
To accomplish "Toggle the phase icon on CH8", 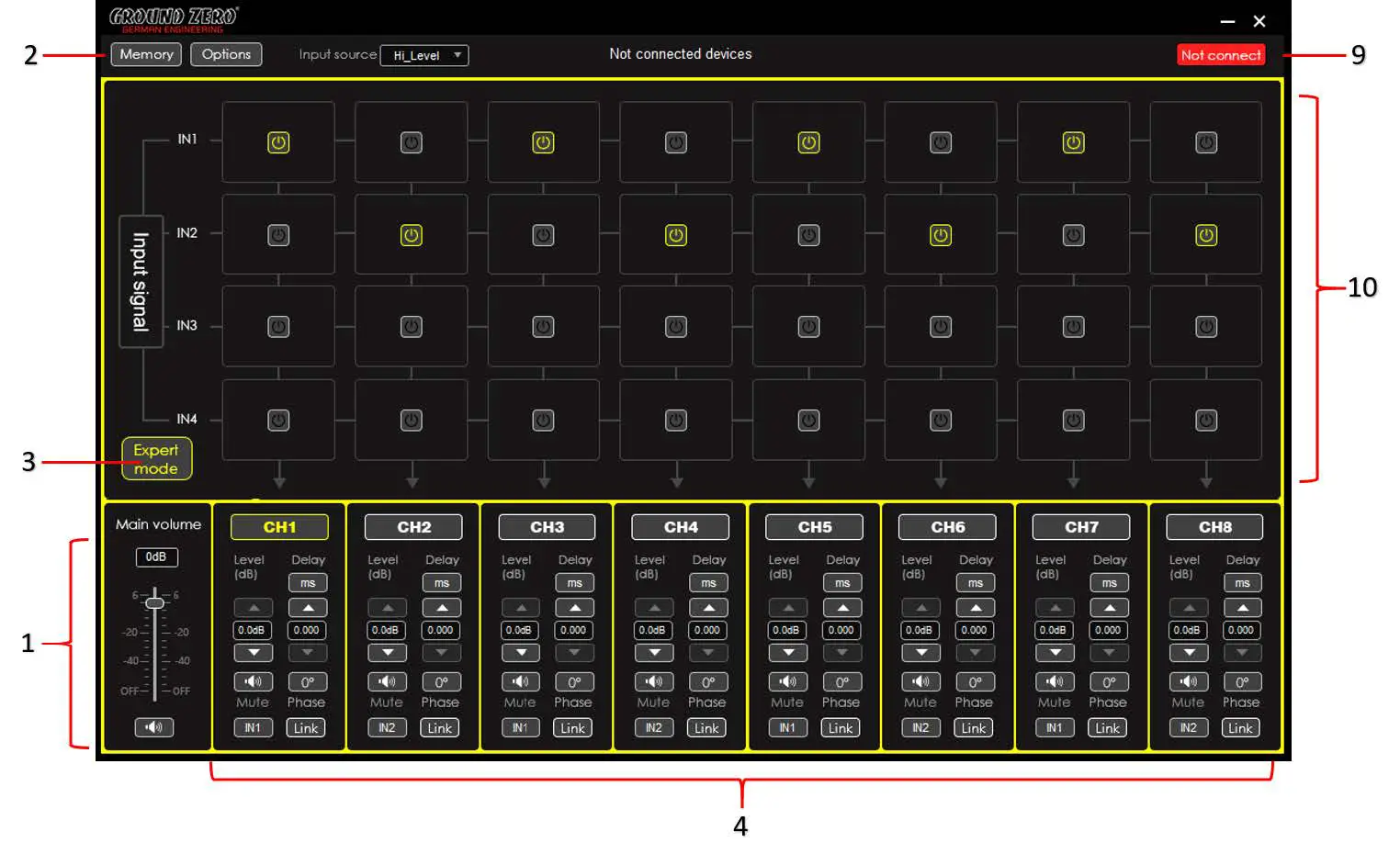I will point(1242,681).
